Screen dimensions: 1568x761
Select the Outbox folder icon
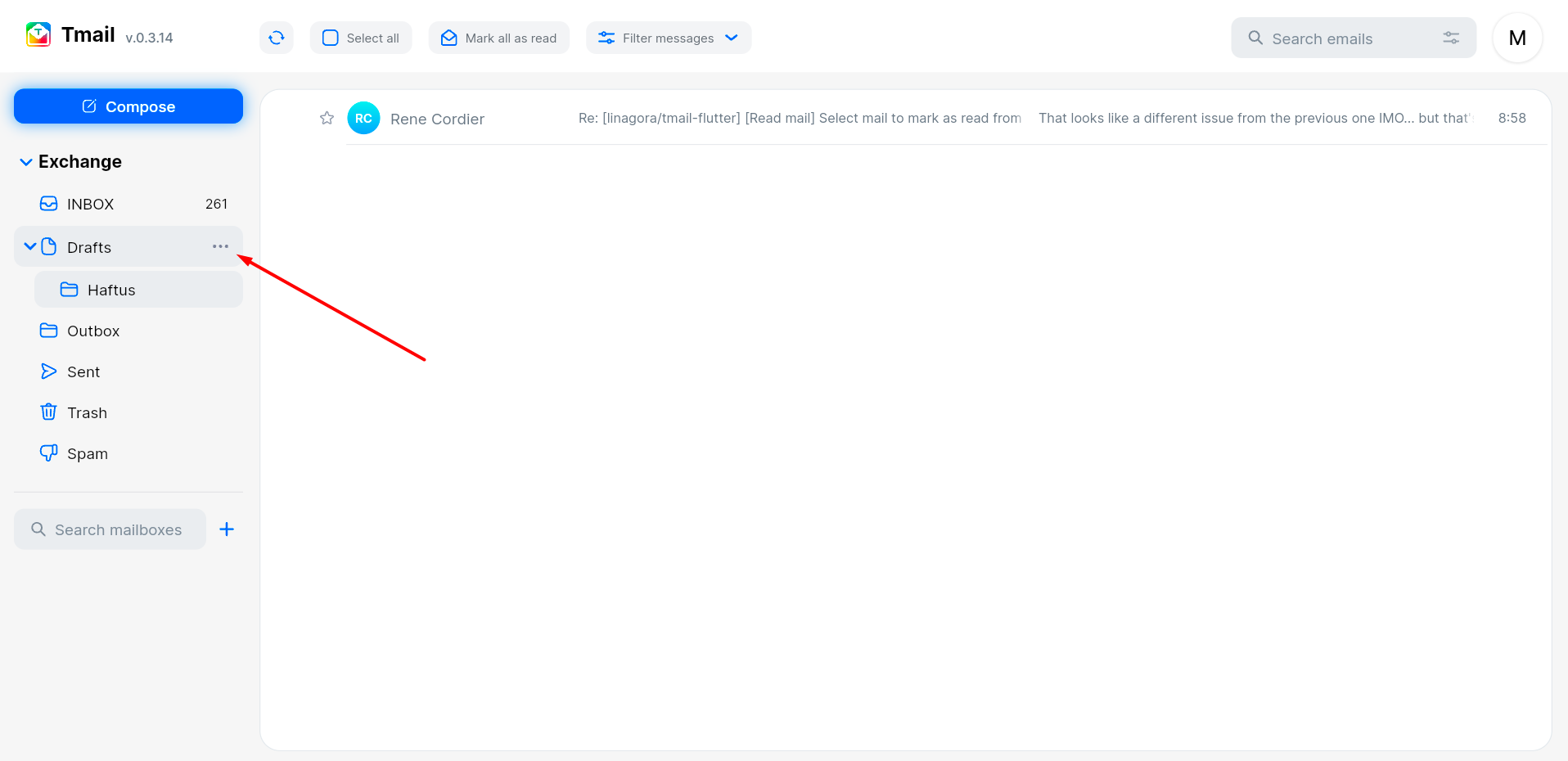tap(48, 331)
